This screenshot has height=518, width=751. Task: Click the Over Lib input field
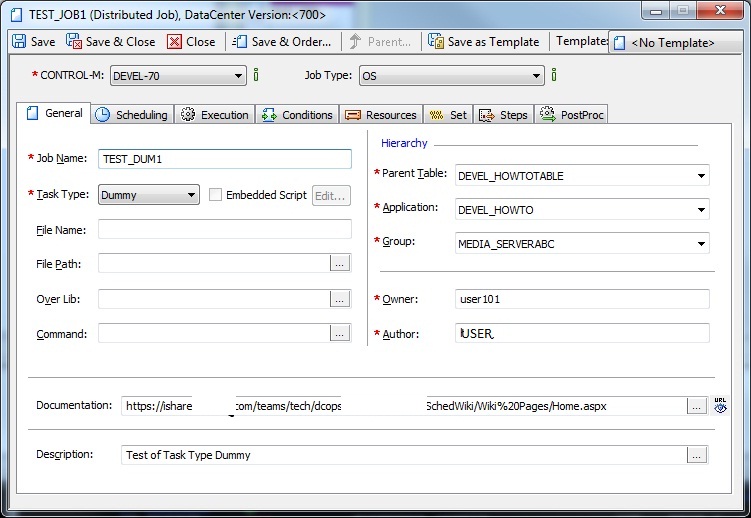[214, 299]
